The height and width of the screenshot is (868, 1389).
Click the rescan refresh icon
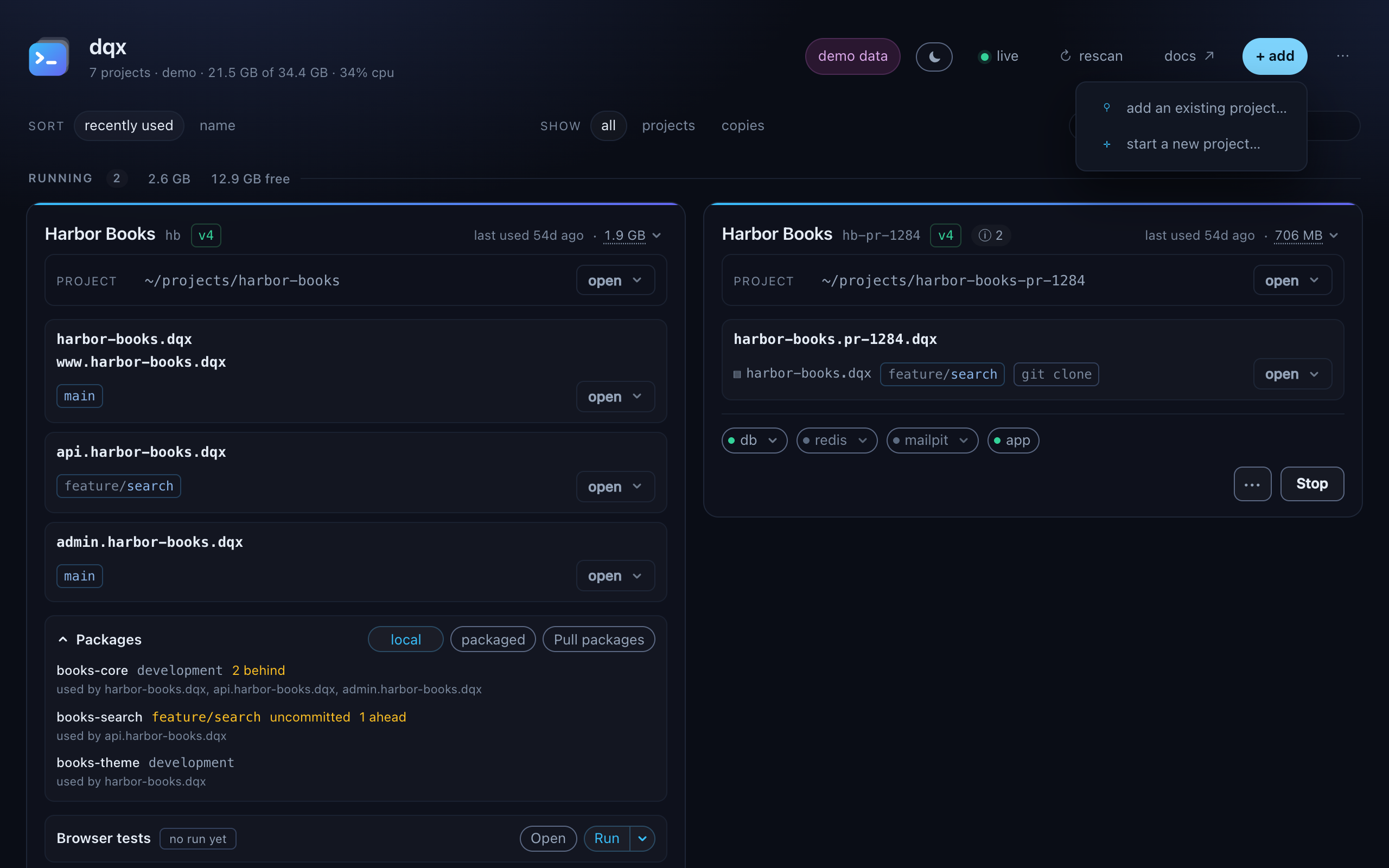pos(1065,56)
